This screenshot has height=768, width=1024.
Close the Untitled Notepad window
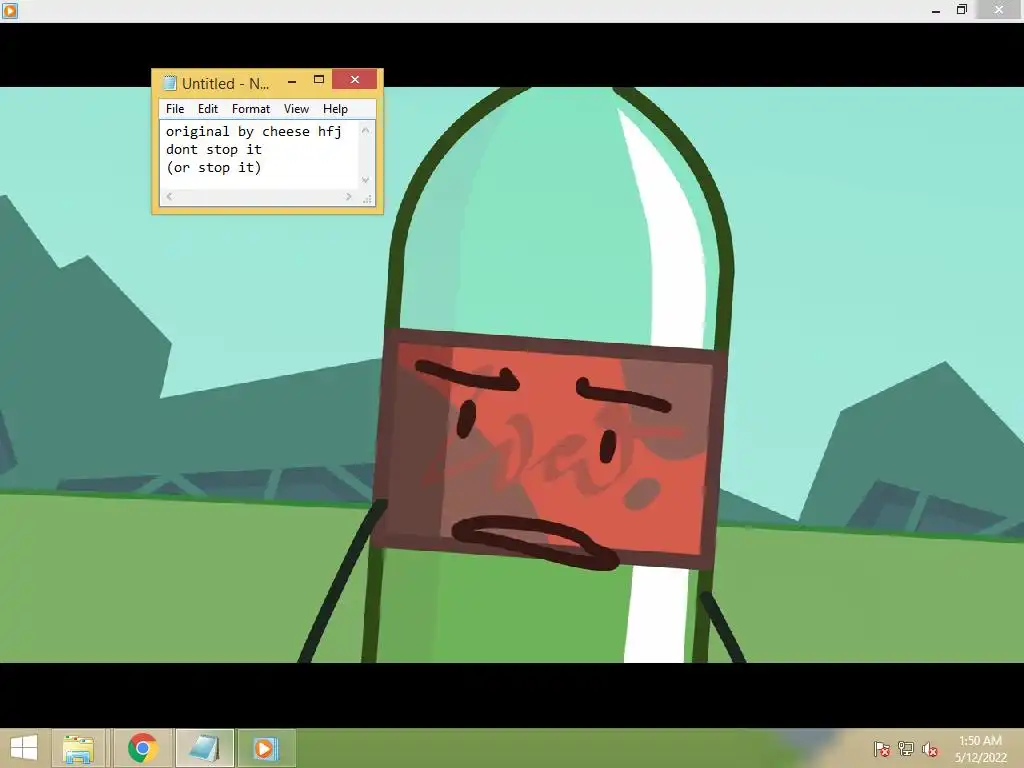(355, 79)
